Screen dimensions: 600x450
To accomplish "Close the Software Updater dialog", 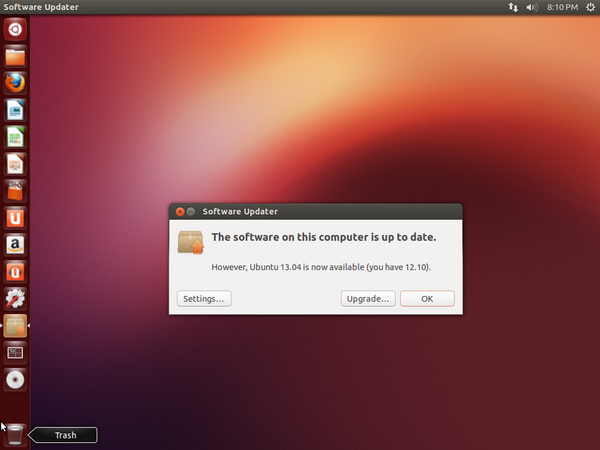I will click(180, 212).
